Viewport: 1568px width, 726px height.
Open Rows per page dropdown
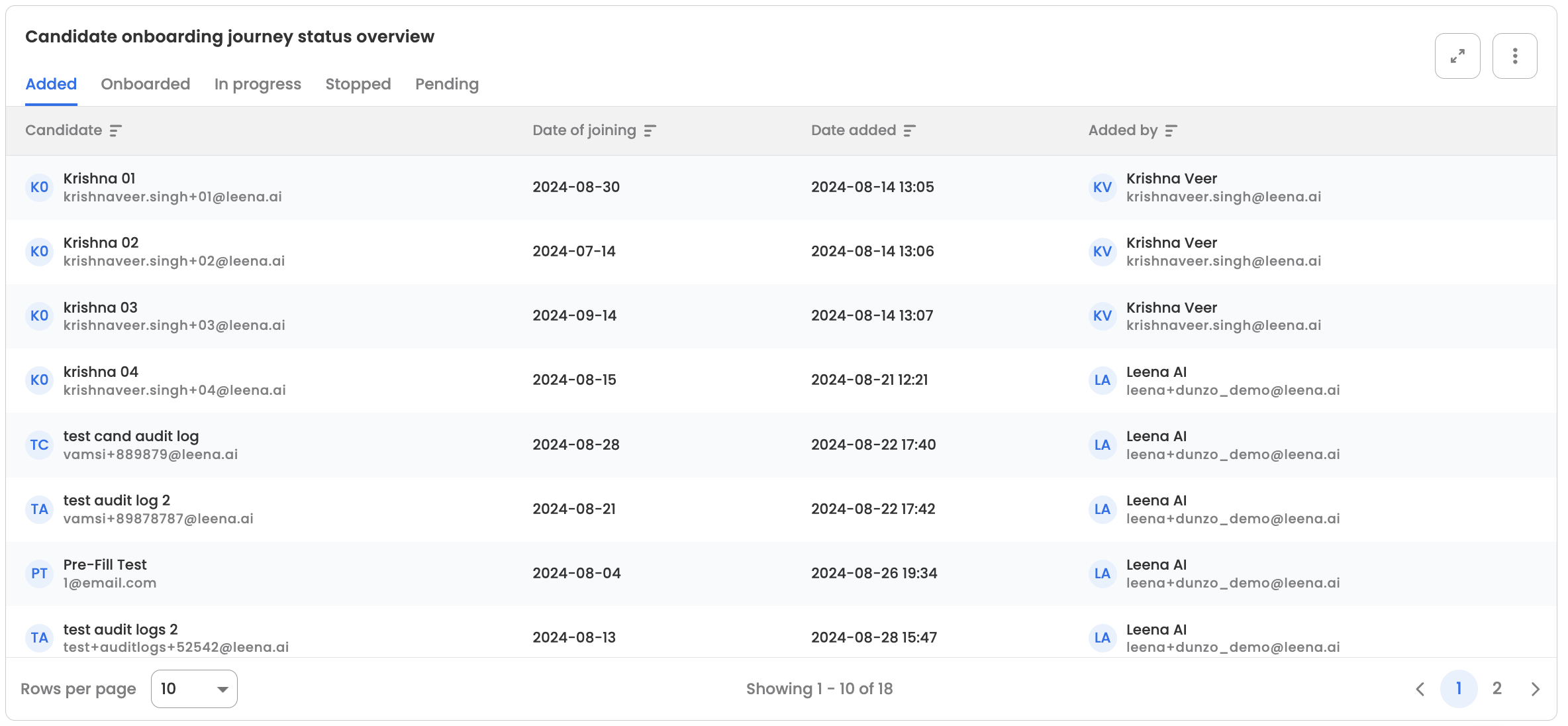(x=194, y=689)
